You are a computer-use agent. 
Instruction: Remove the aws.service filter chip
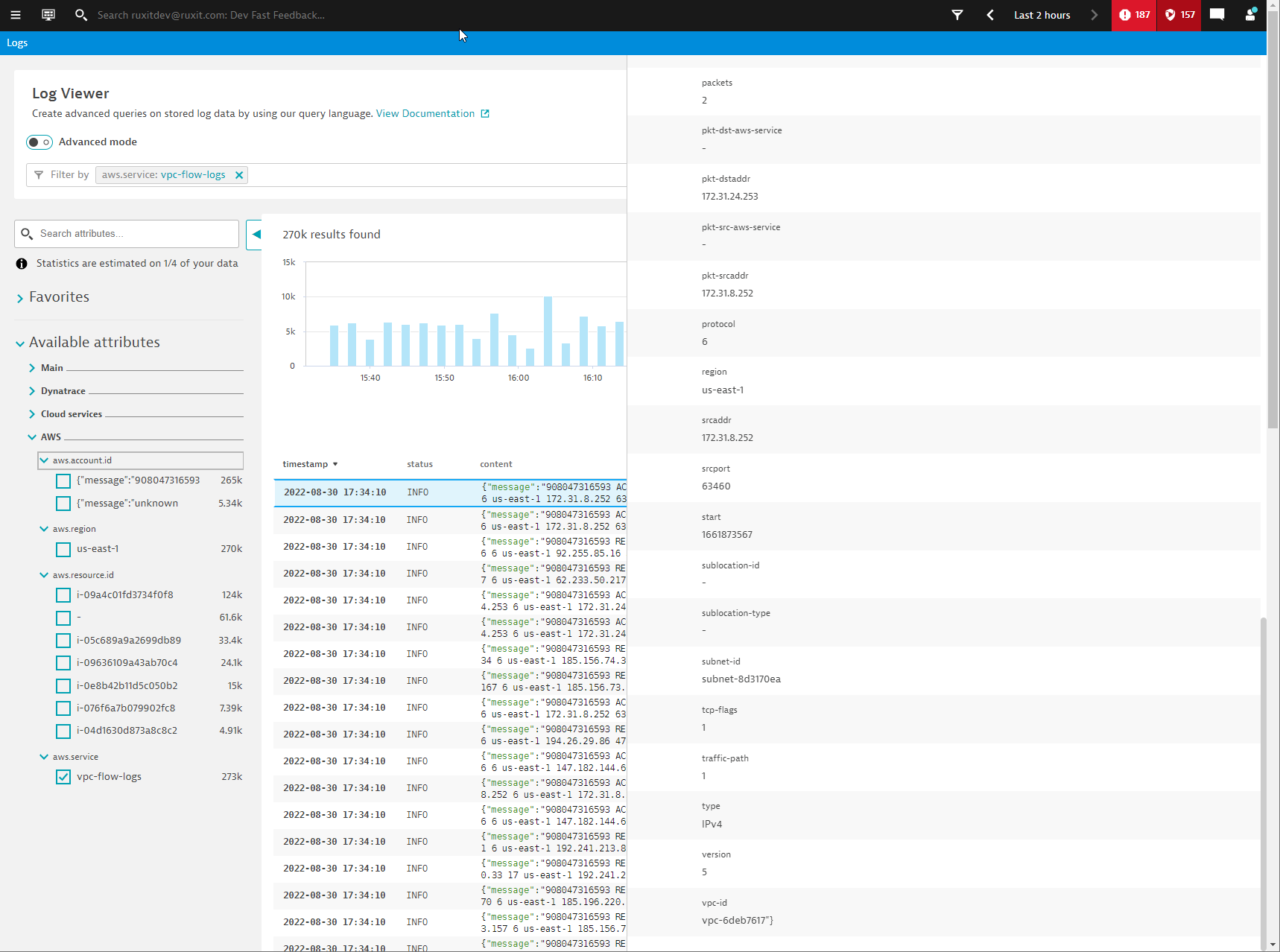pos(239,174)
